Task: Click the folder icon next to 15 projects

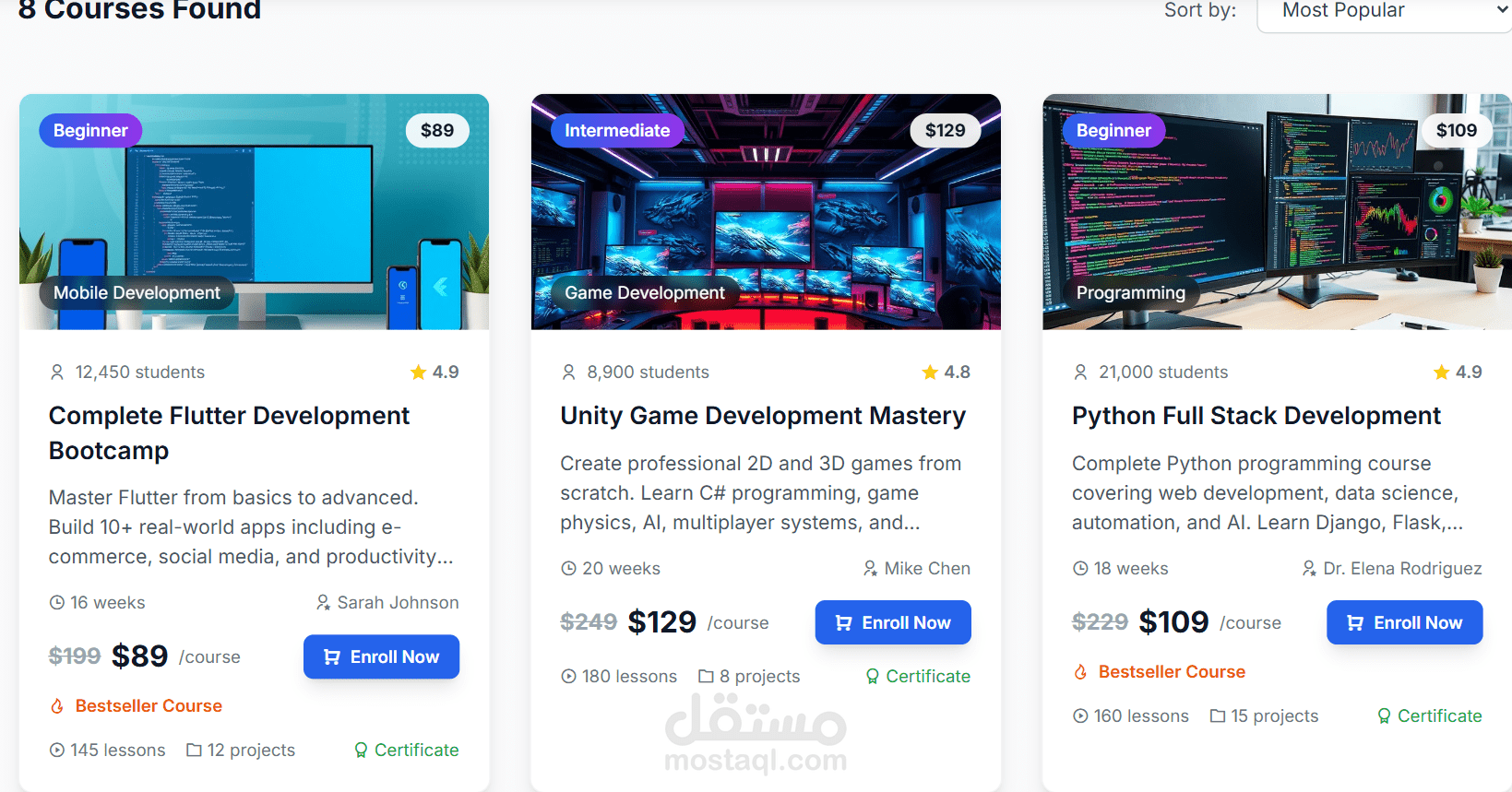Action: [1218, 716]
